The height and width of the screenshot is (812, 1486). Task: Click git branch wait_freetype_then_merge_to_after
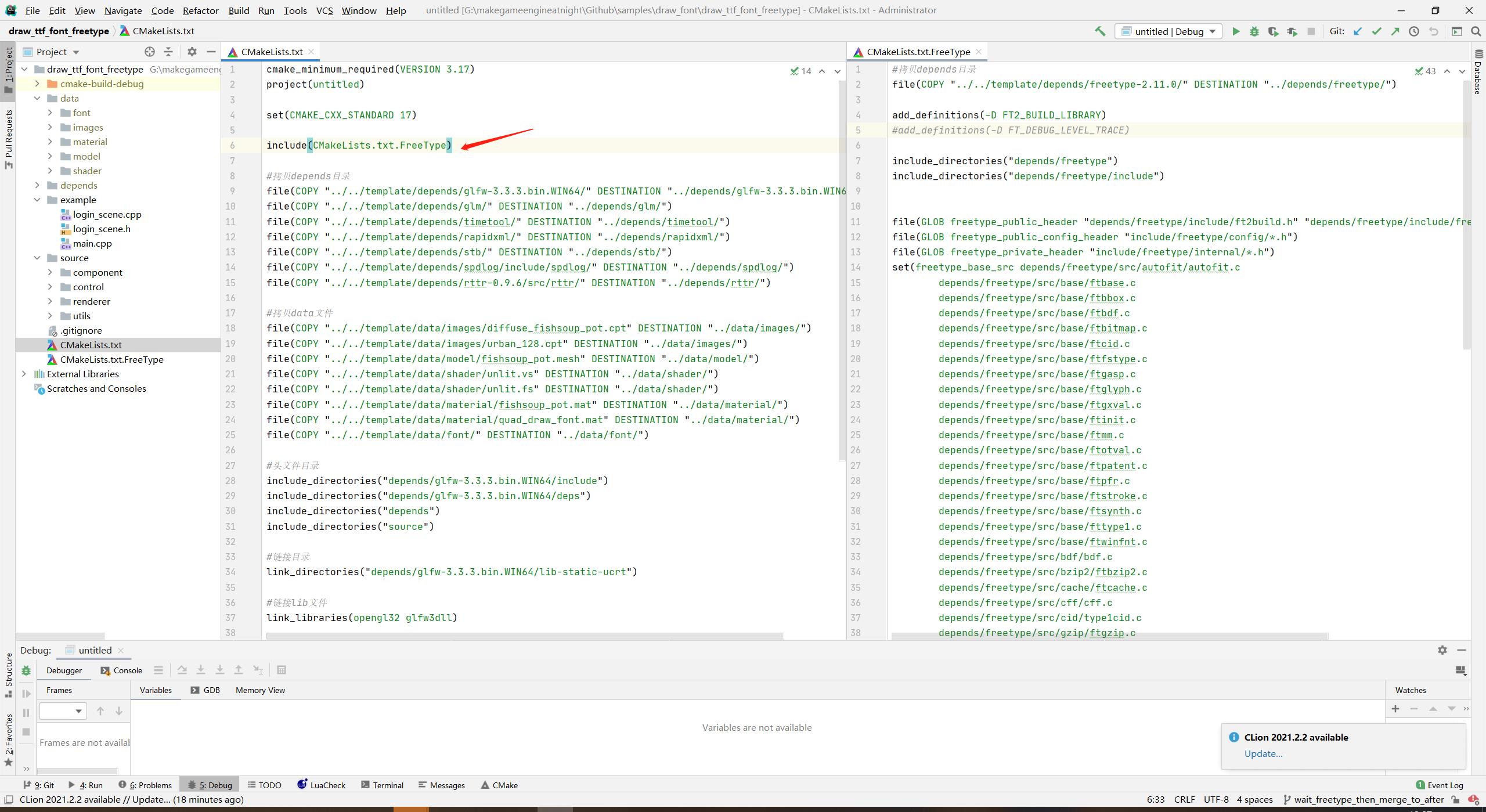(x=1363, y=799)
